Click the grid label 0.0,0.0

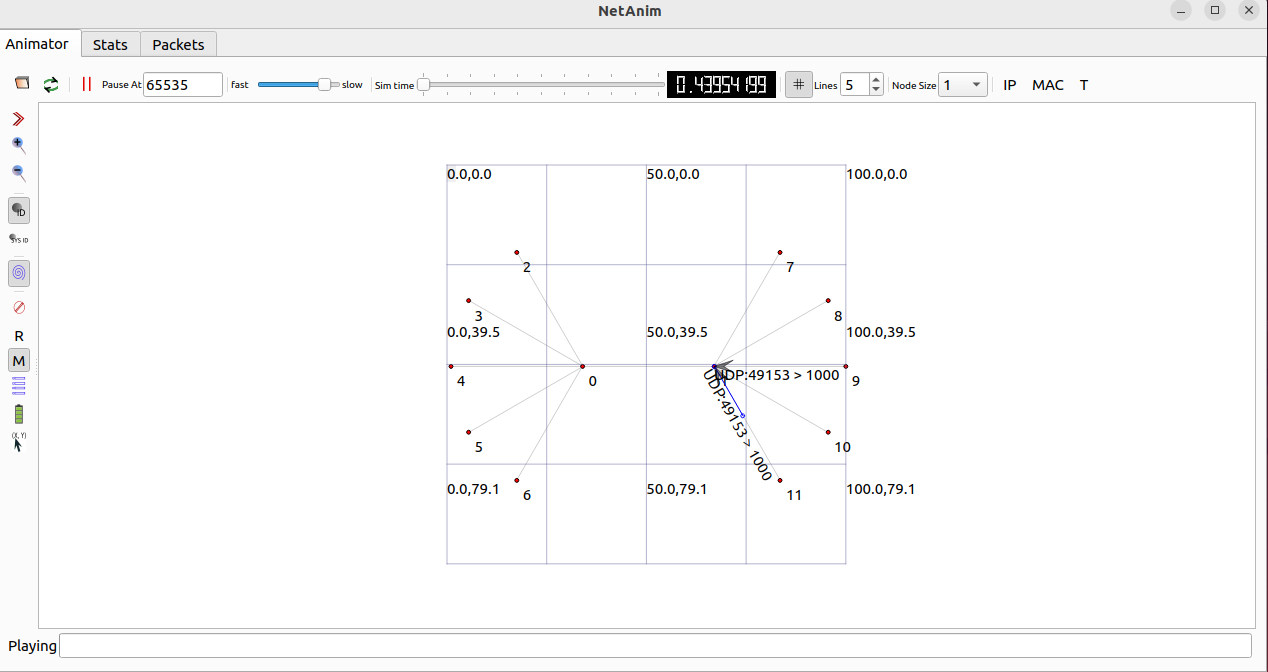coord(469,174)
